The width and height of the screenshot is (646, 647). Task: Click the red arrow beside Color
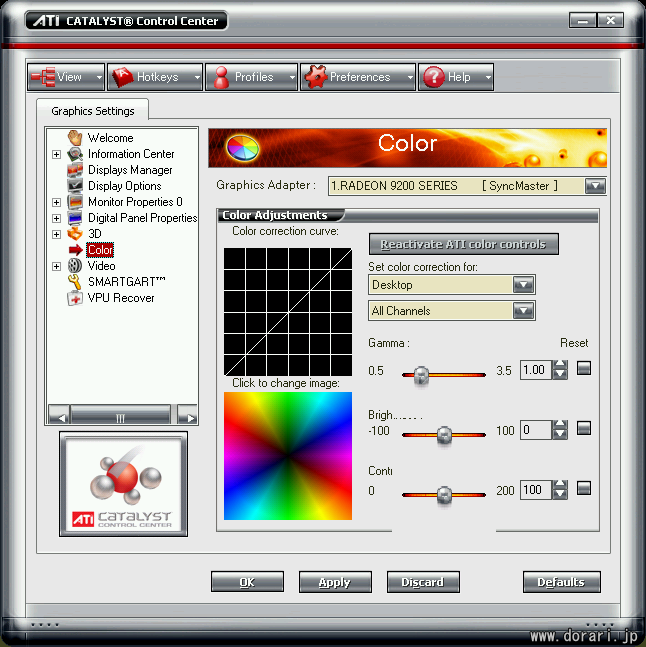pos(75,250)
